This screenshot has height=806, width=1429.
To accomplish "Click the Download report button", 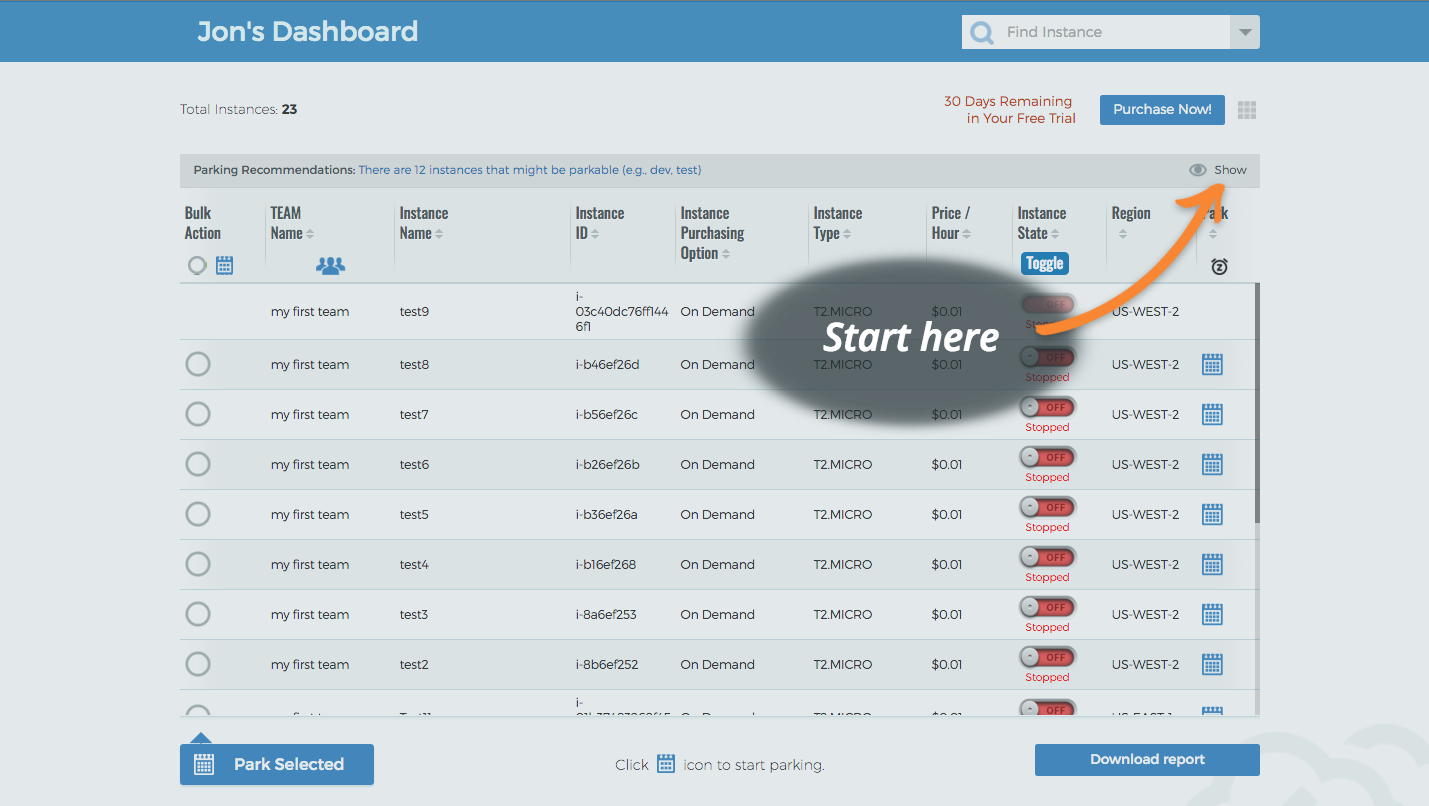I will click(1147, 760).
